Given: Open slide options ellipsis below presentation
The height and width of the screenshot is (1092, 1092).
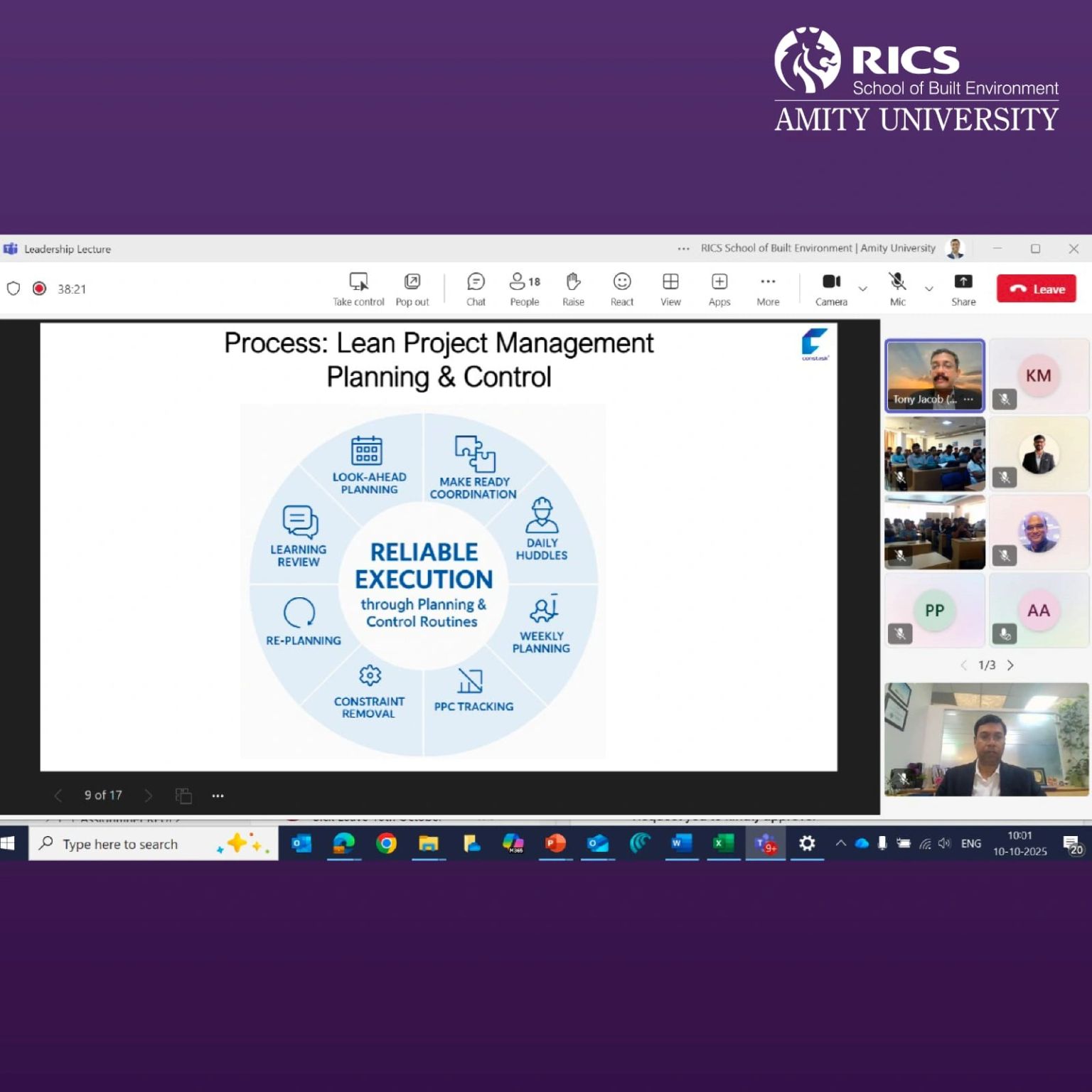Looking at the screenshot, I should click(x=218, y=796).
